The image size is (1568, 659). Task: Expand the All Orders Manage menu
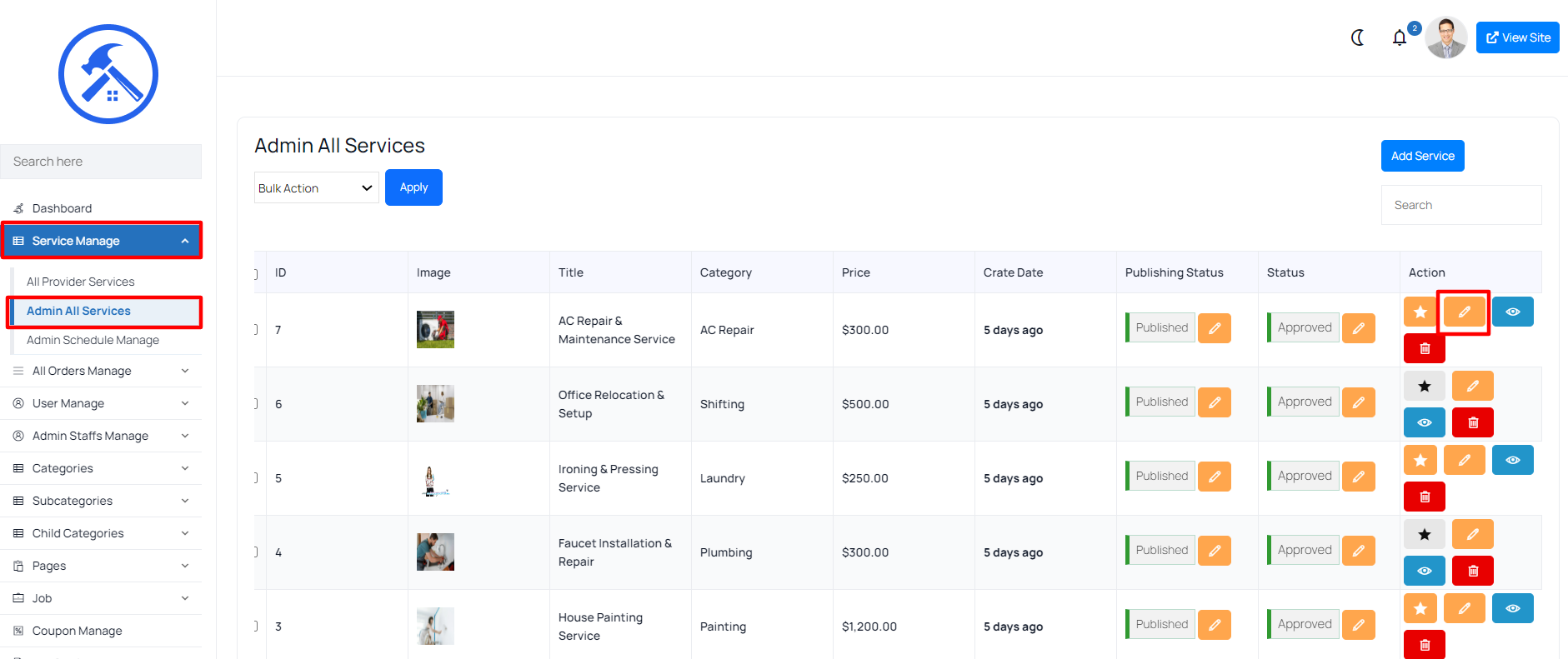[x=101, y=371]
